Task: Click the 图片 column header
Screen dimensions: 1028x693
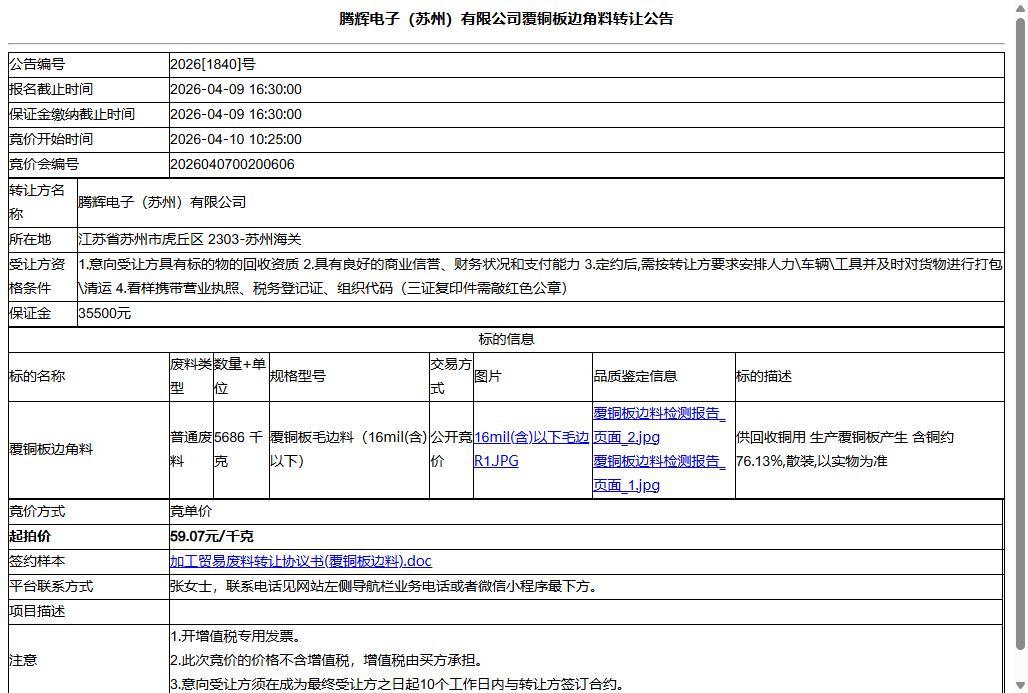Action: 533,377
